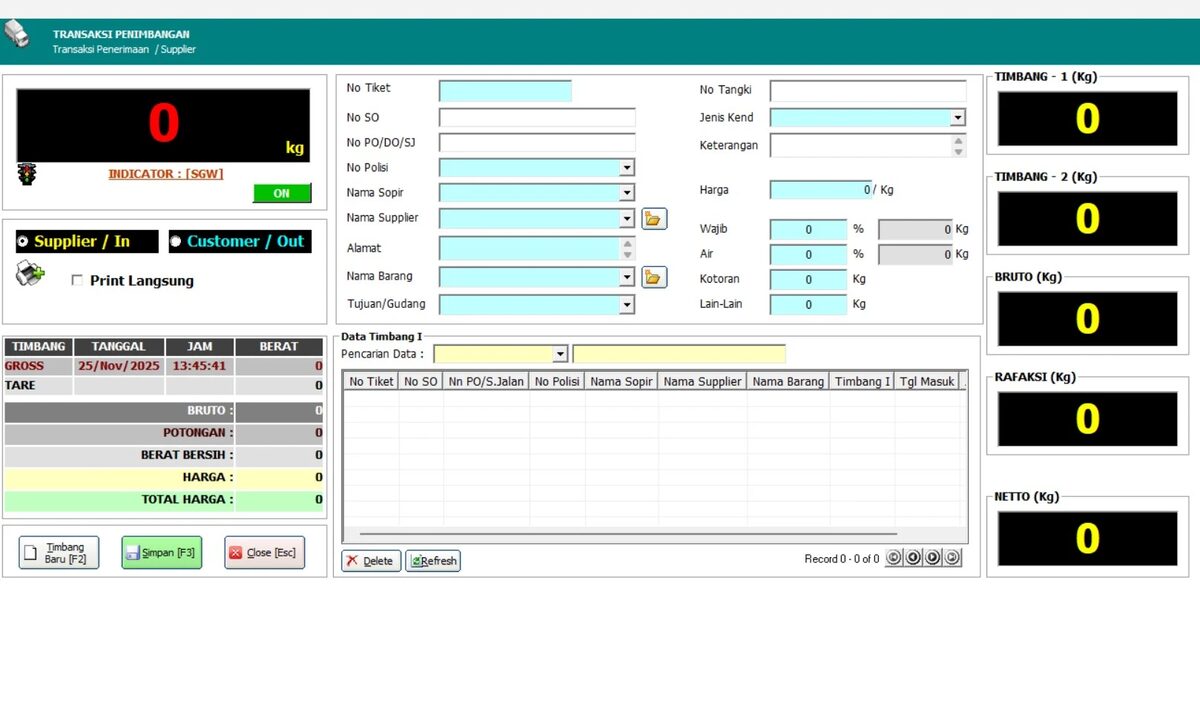Expand the Nama Sopir dropdown
Viewport: 1200px width, 727px height.
click(627, 193)
